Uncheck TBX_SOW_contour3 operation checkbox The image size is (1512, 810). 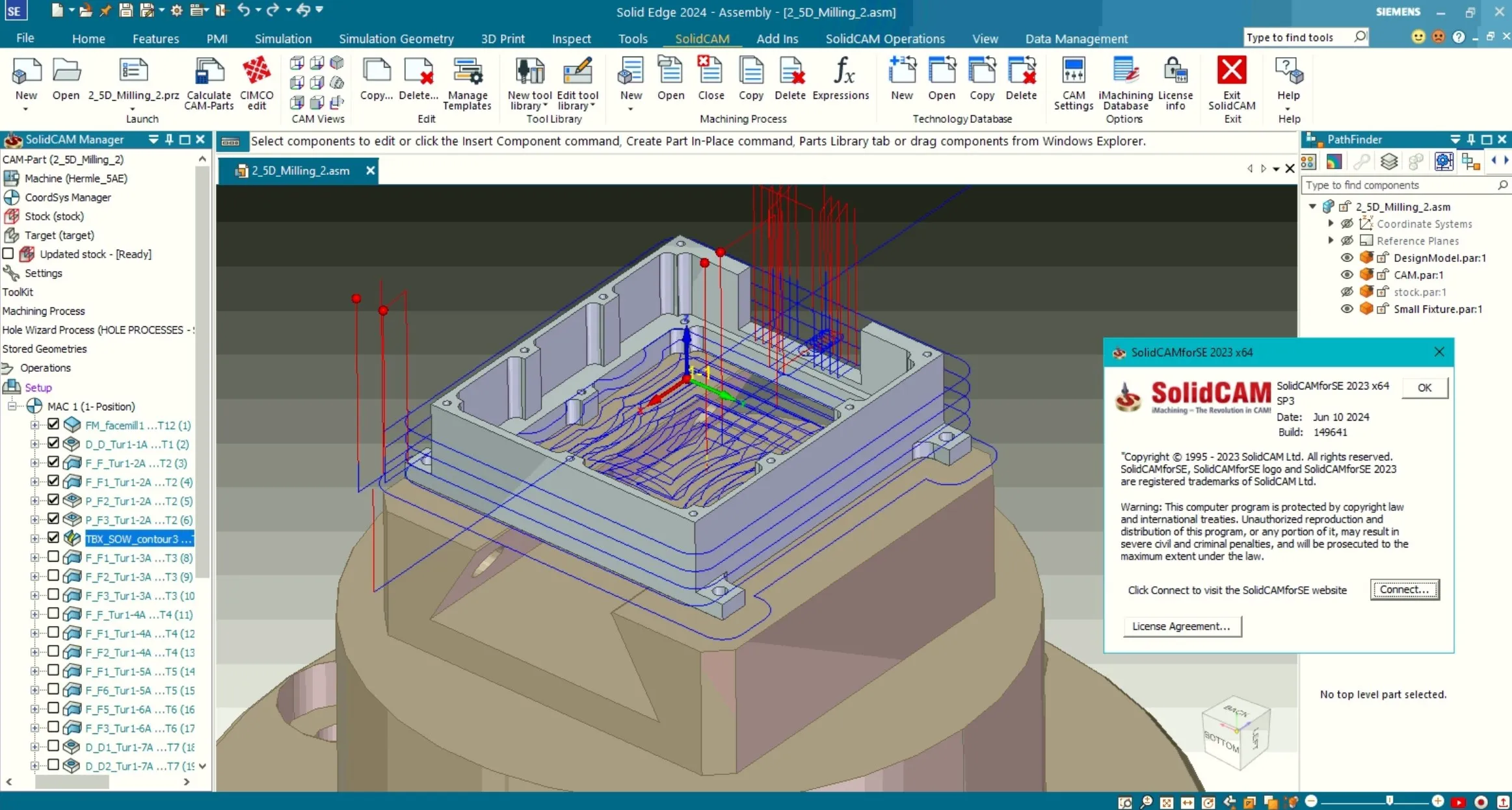click(x=53, y=538)
